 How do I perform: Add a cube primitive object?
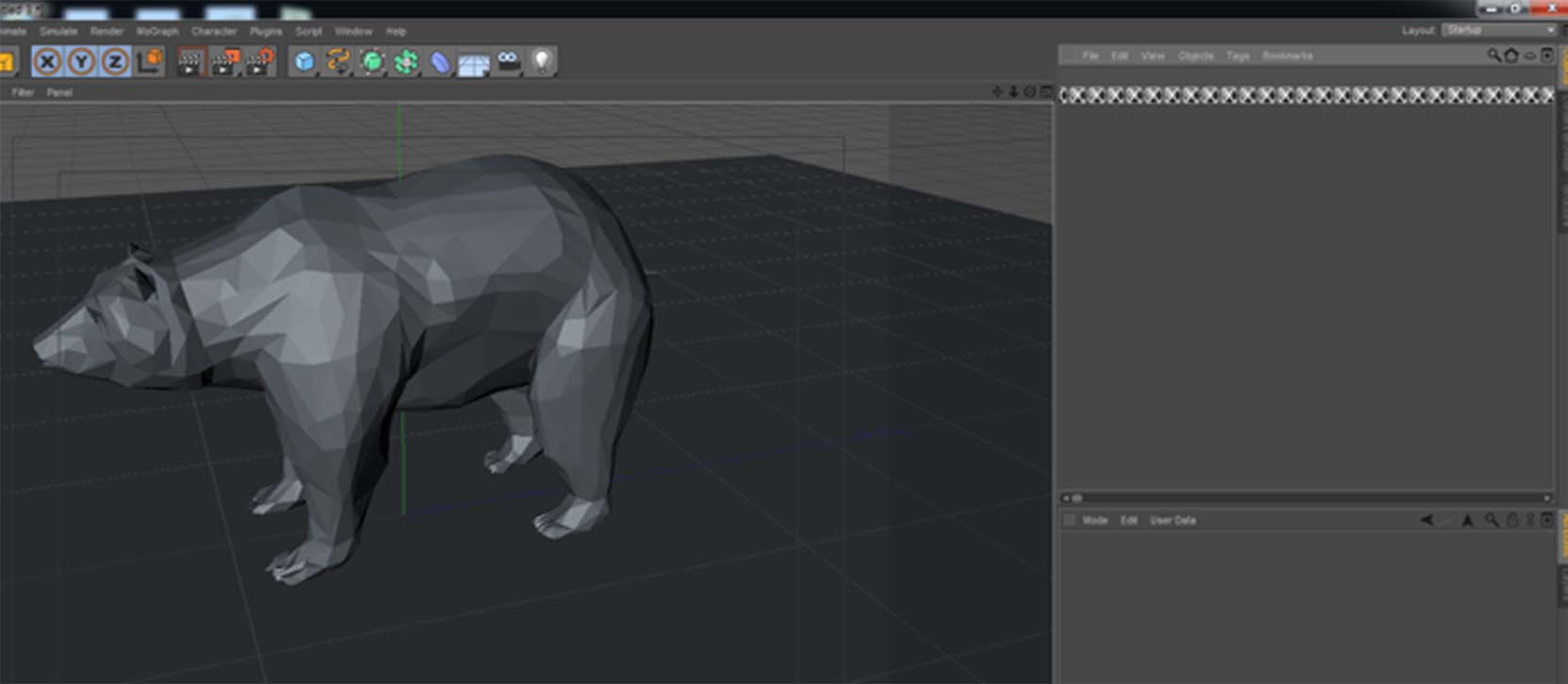tap(304, 62)
